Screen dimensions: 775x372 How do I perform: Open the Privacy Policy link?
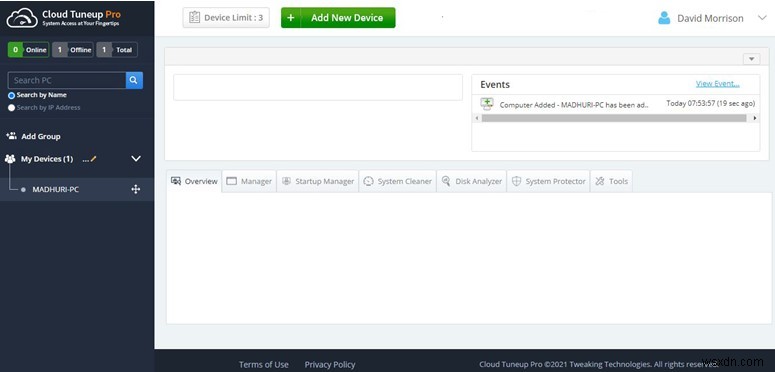click(330, 365)
